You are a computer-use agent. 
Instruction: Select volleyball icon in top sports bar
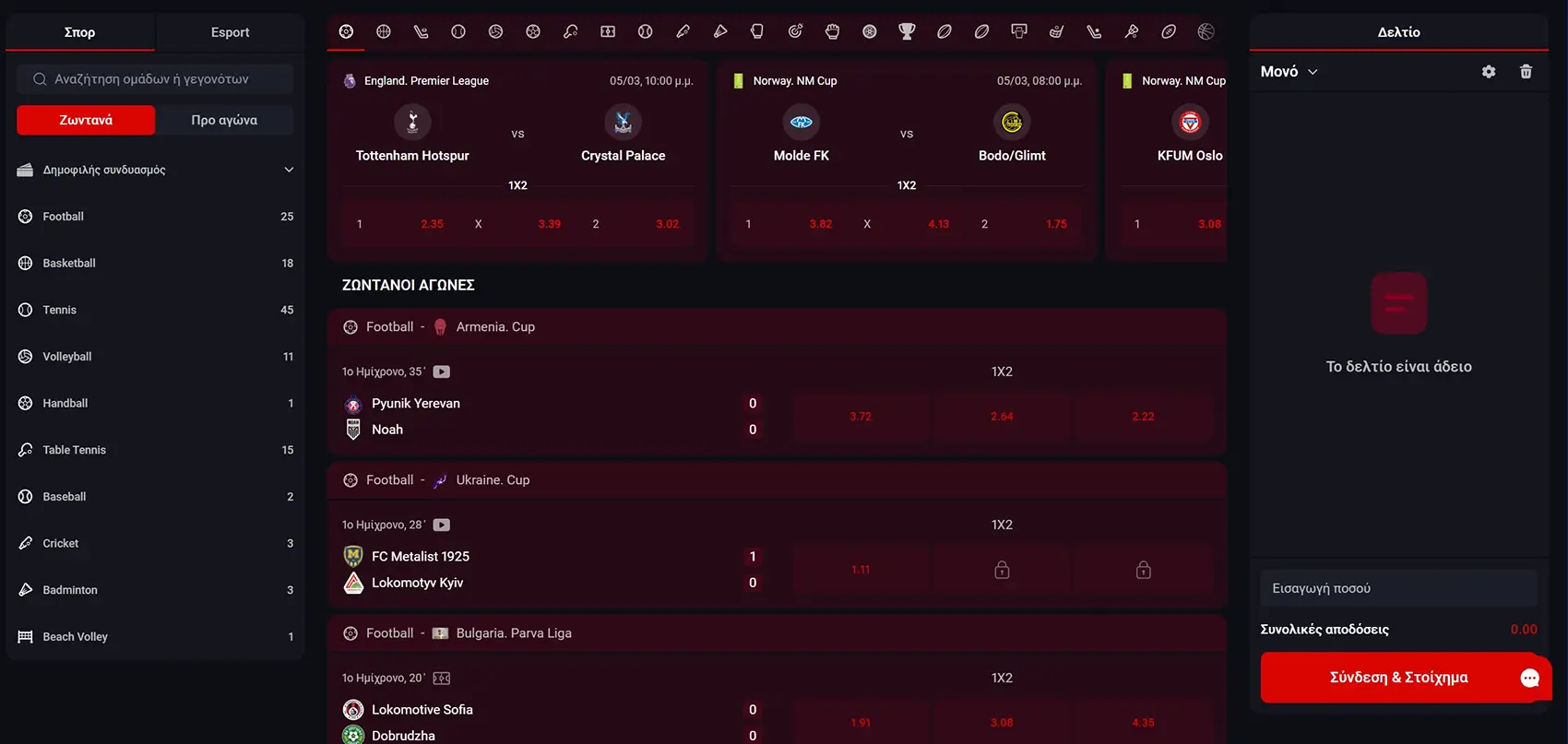pyautogui.click(x=496, y=31)
